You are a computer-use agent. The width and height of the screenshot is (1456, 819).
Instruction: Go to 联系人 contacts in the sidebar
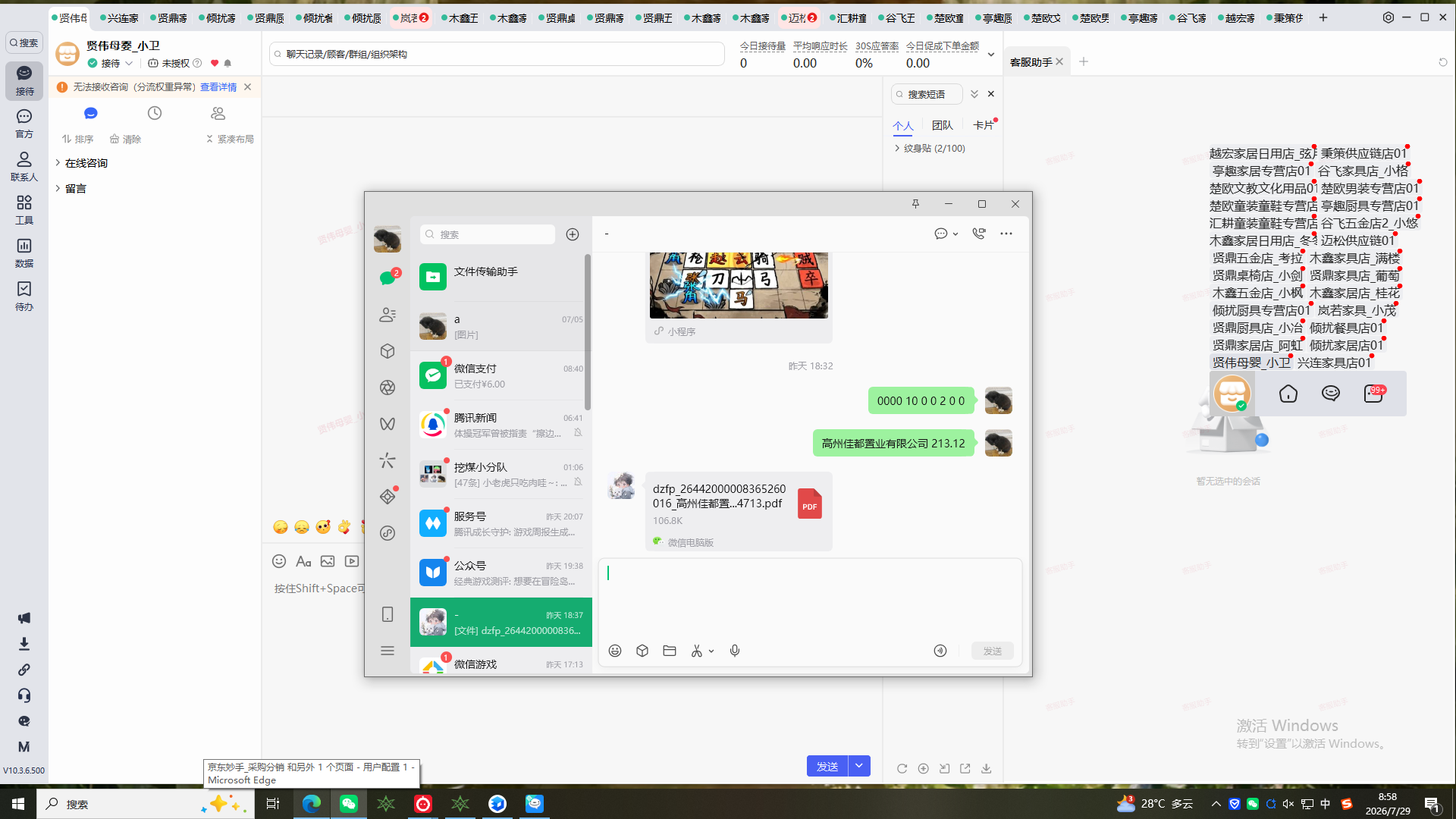point(24,166)
